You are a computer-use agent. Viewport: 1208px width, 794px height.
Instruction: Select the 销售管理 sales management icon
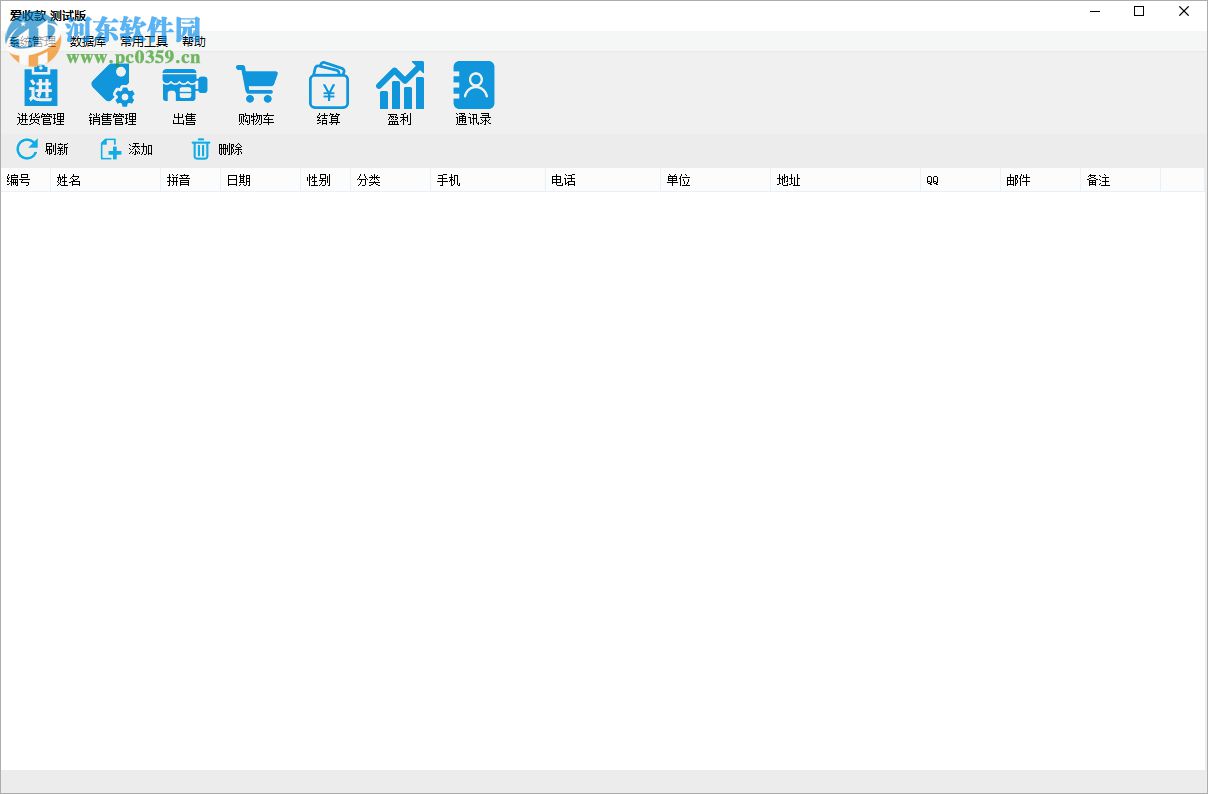(x=112, y=93)
